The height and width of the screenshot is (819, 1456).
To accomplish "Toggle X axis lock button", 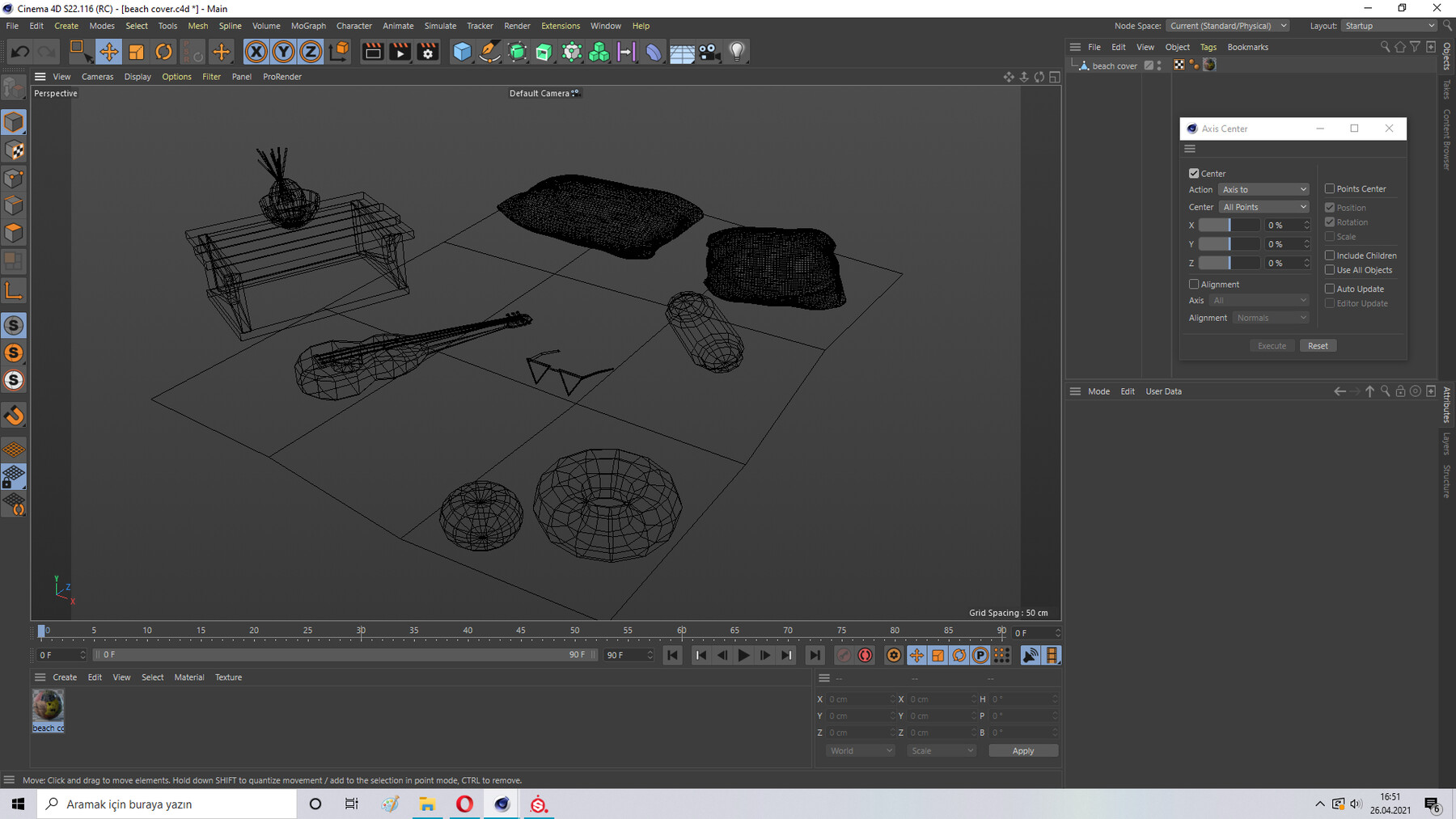I will 256,52.
